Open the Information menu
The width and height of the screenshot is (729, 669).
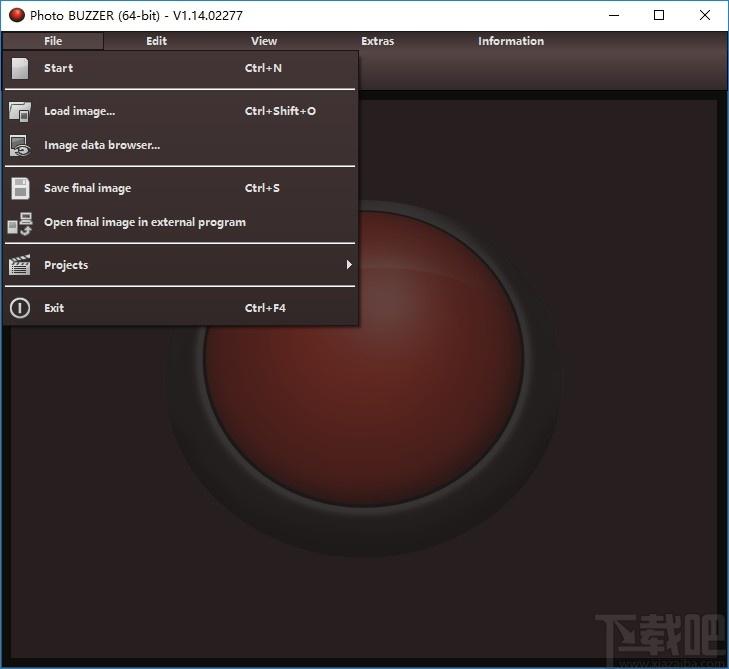(x=511, y=41)
